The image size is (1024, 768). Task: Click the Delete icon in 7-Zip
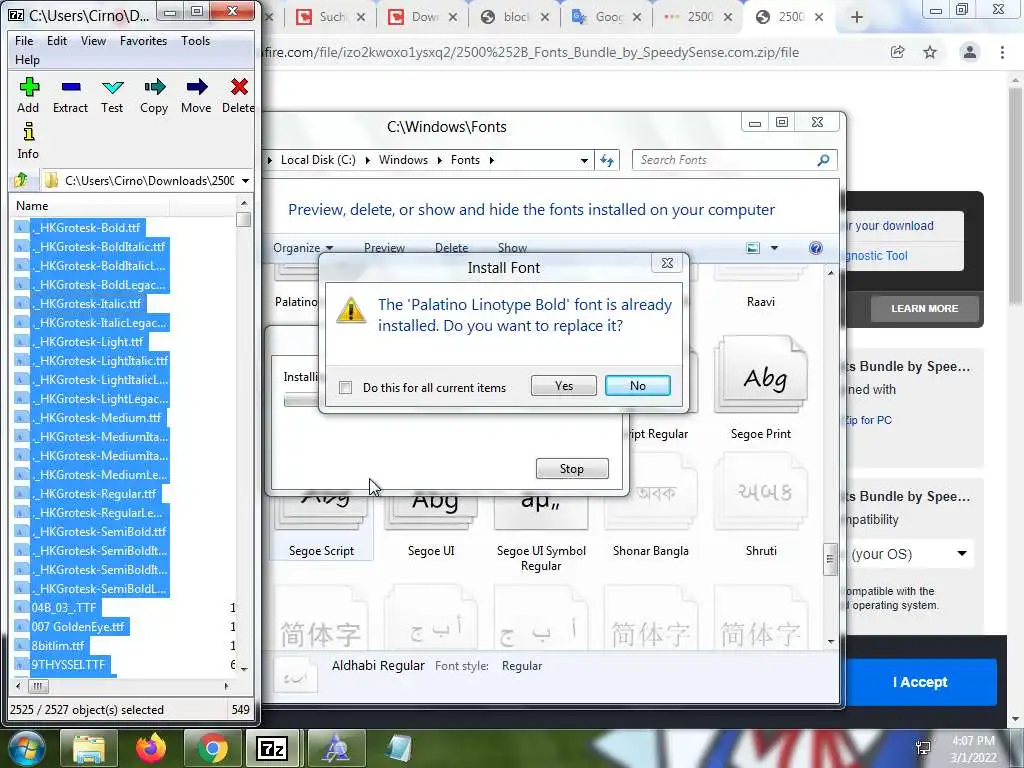click(239, 87)
